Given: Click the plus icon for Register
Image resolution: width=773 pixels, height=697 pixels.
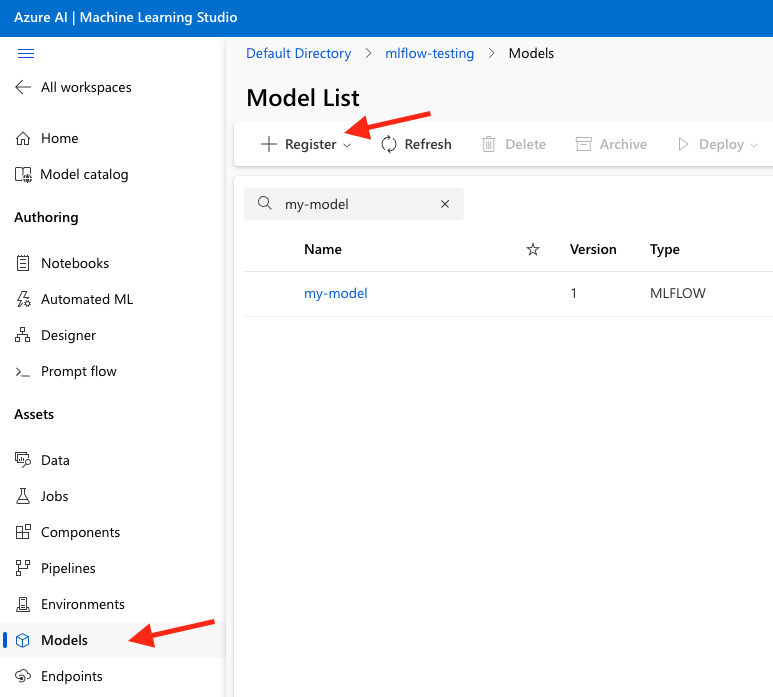Looking at the screenshot, I should pyautogui.click(x=269, y=144).
